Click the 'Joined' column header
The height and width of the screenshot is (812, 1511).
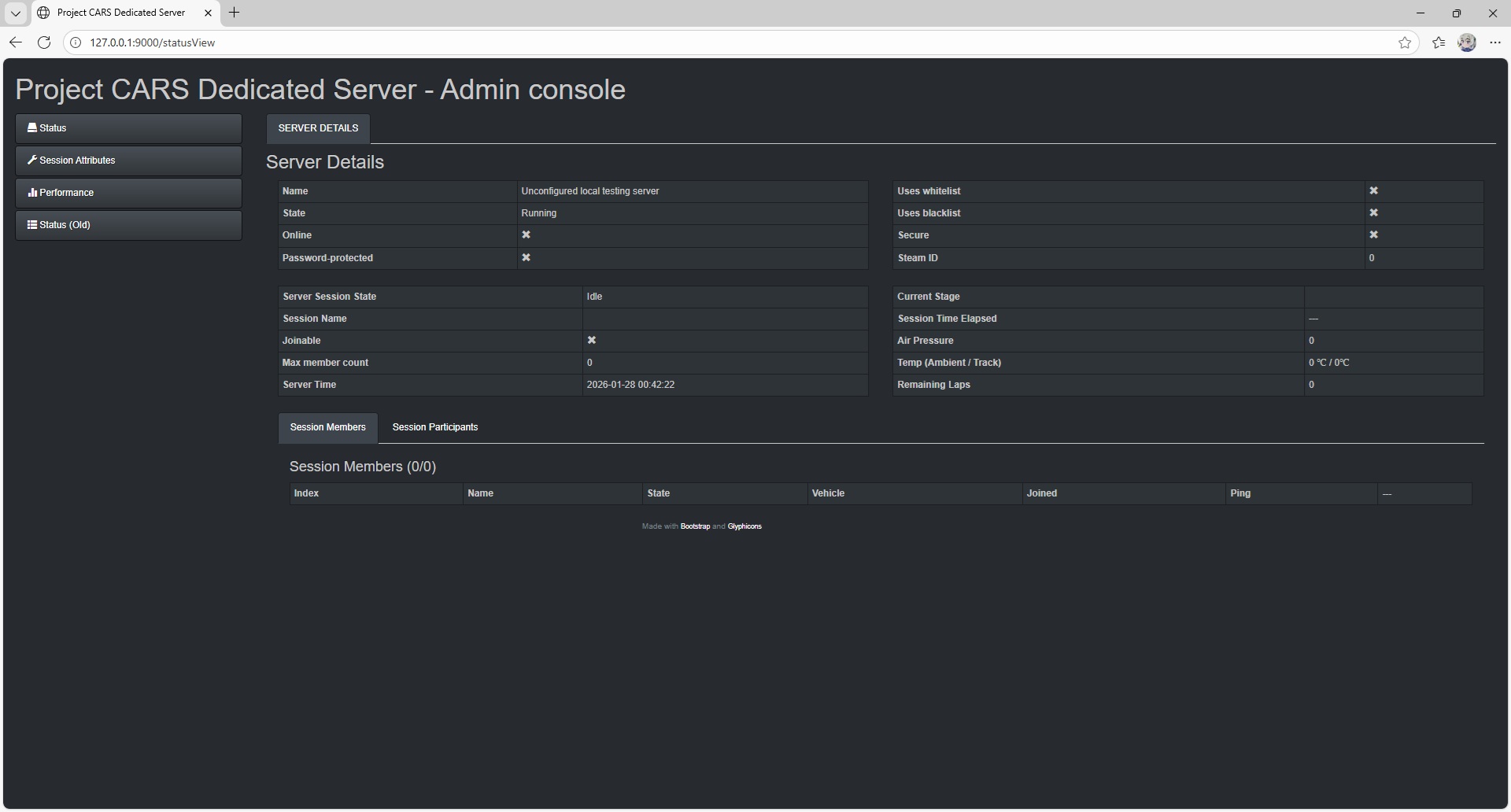pyautogui.click(x=1042, y=493)
